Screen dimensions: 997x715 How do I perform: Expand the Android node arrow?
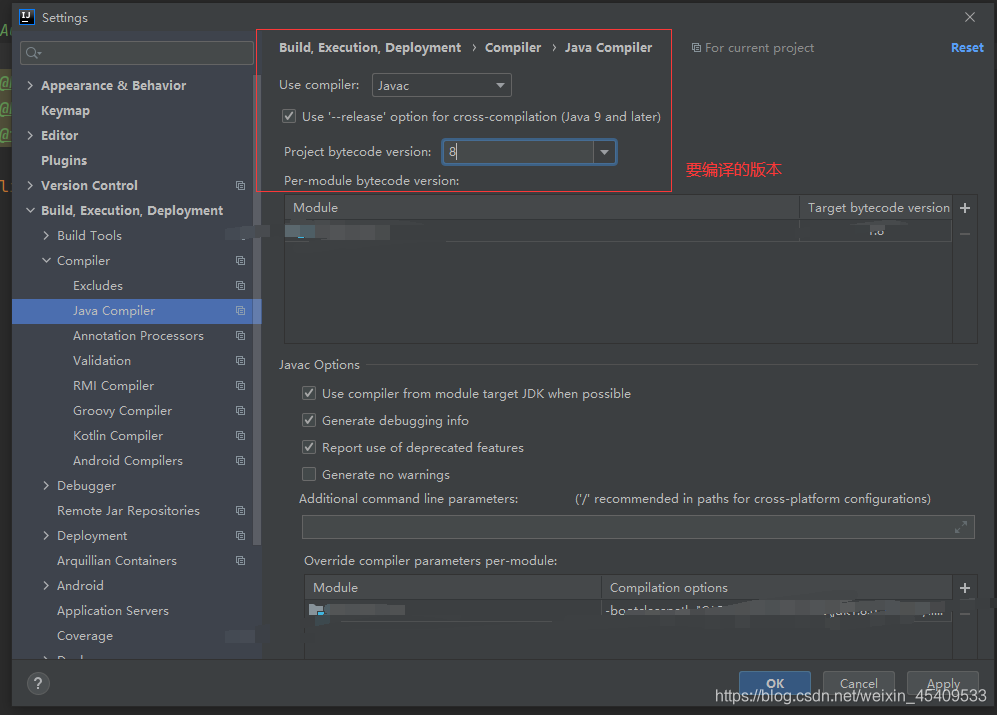pos(46,585)
